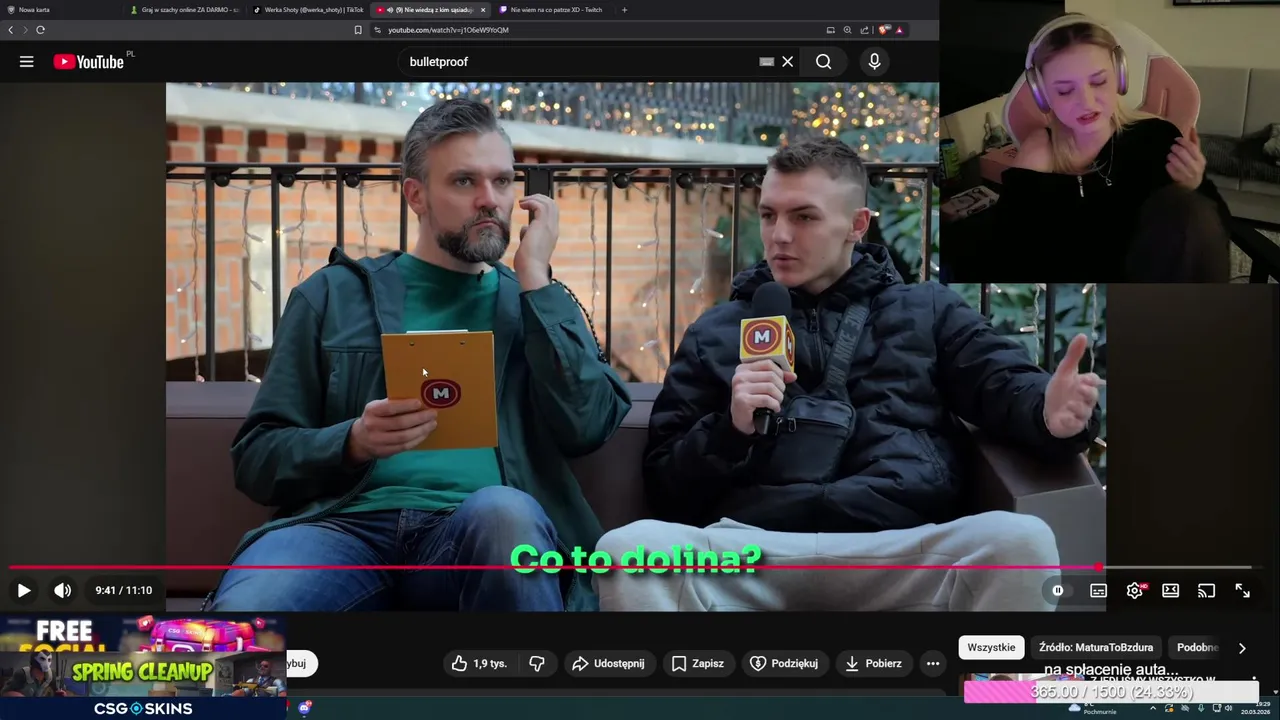Screen dimensions: 1280x720
Task: Toggle subtitles on the player
Action: [1098, 591]
